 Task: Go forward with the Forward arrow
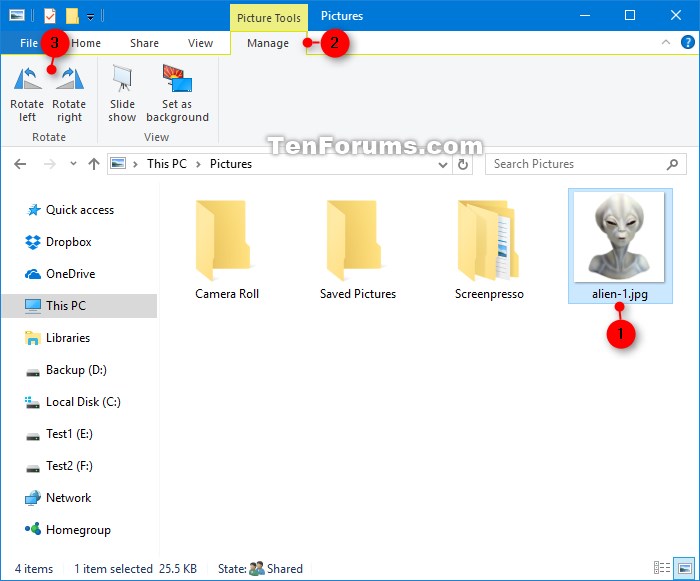[50, 164]
